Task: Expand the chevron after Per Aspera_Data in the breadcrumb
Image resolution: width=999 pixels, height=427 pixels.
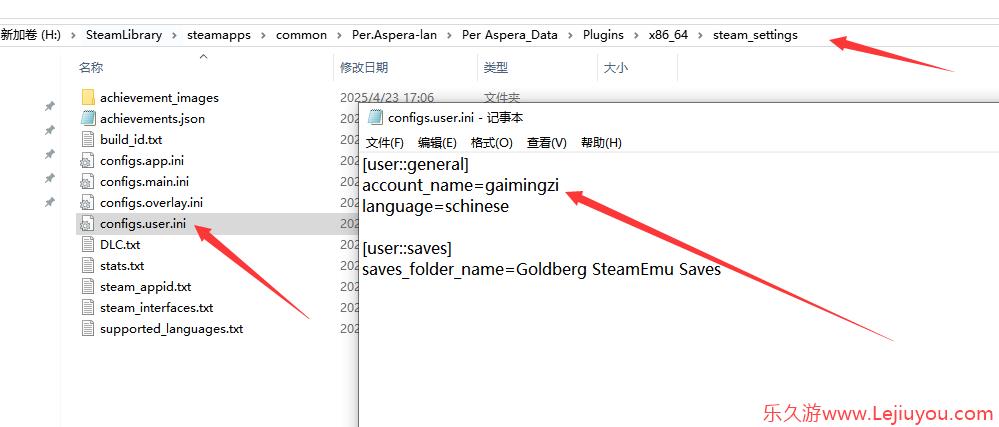Action: (570, 36)
